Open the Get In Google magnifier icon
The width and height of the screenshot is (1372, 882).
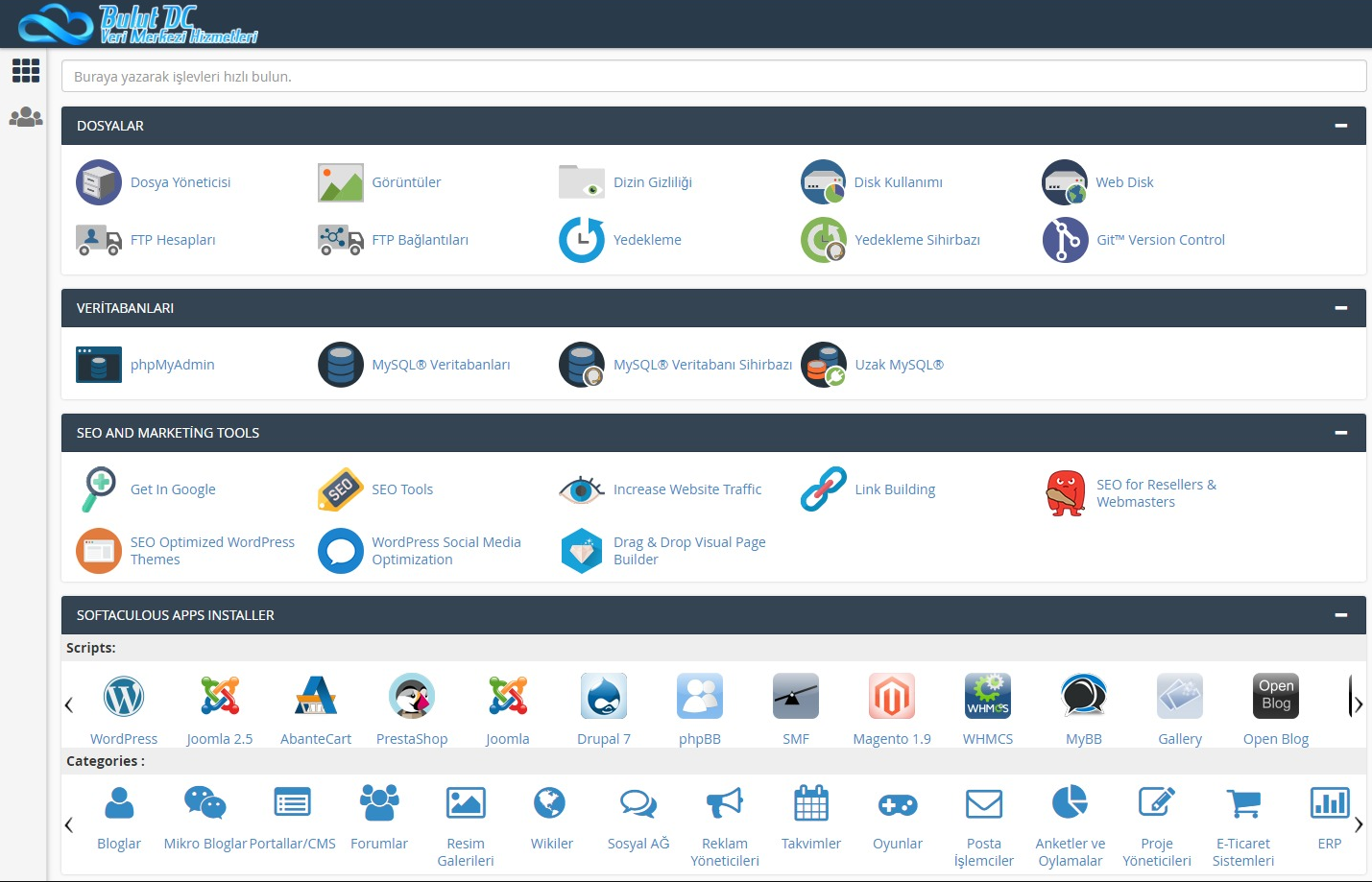(99, 489)
